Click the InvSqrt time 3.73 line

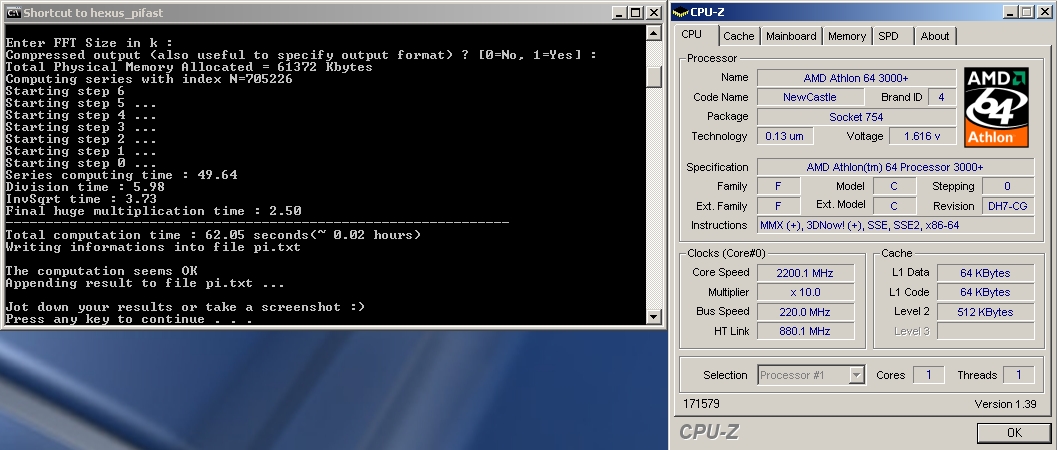click(81, 199)
